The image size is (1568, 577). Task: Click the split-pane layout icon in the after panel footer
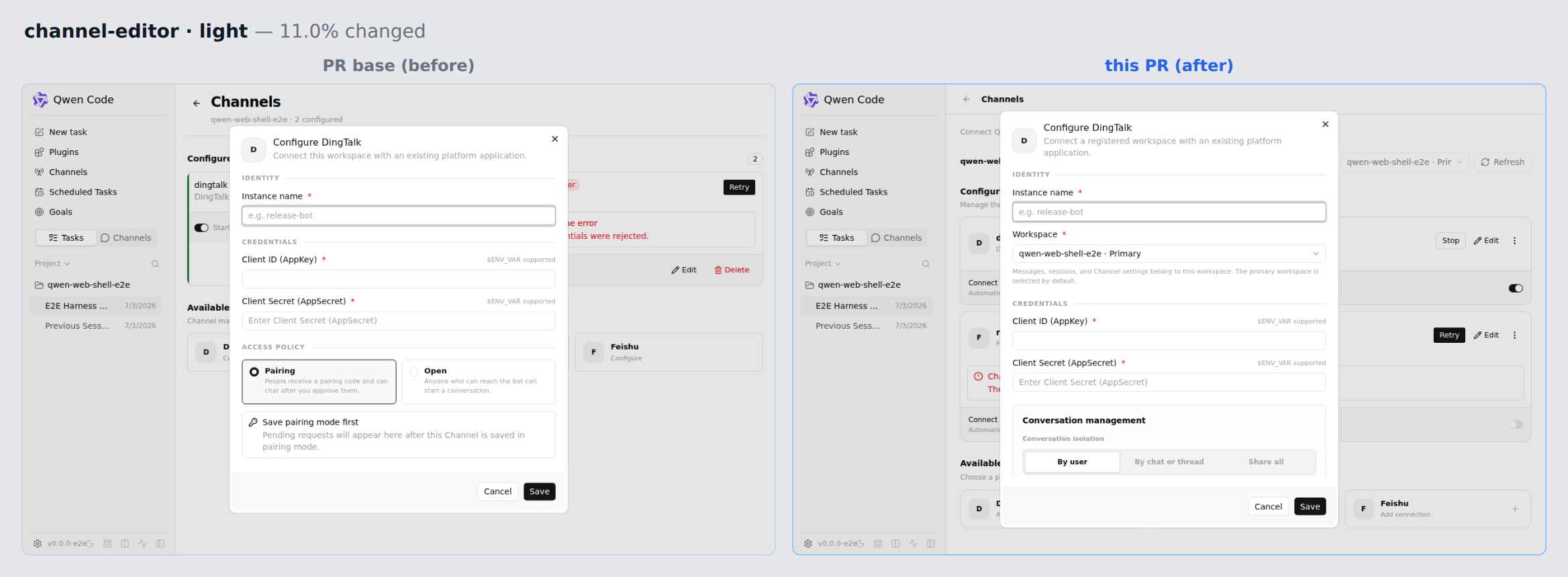(895, 543)
